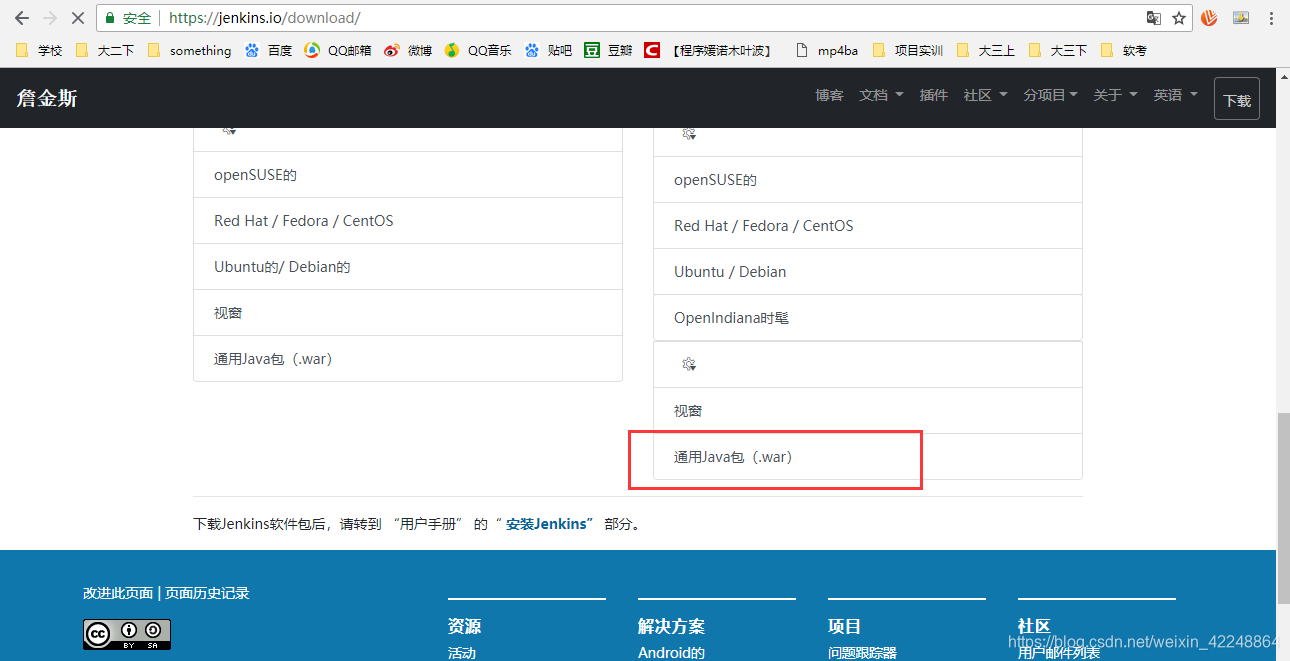Open the 学校 bookmark folder

pos(40,50)
